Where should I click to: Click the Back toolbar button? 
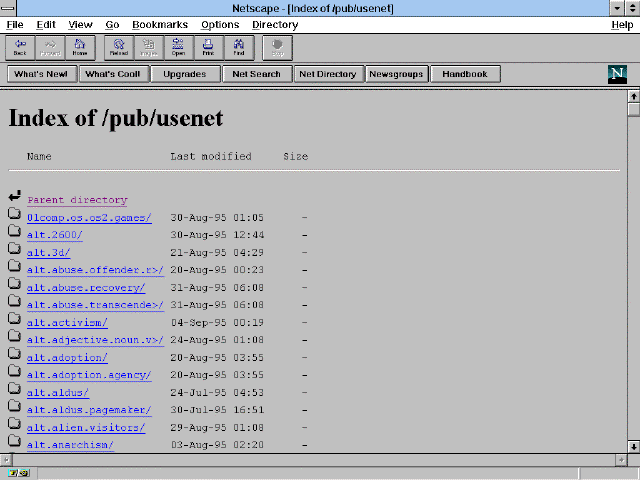(x=20, y=48)
